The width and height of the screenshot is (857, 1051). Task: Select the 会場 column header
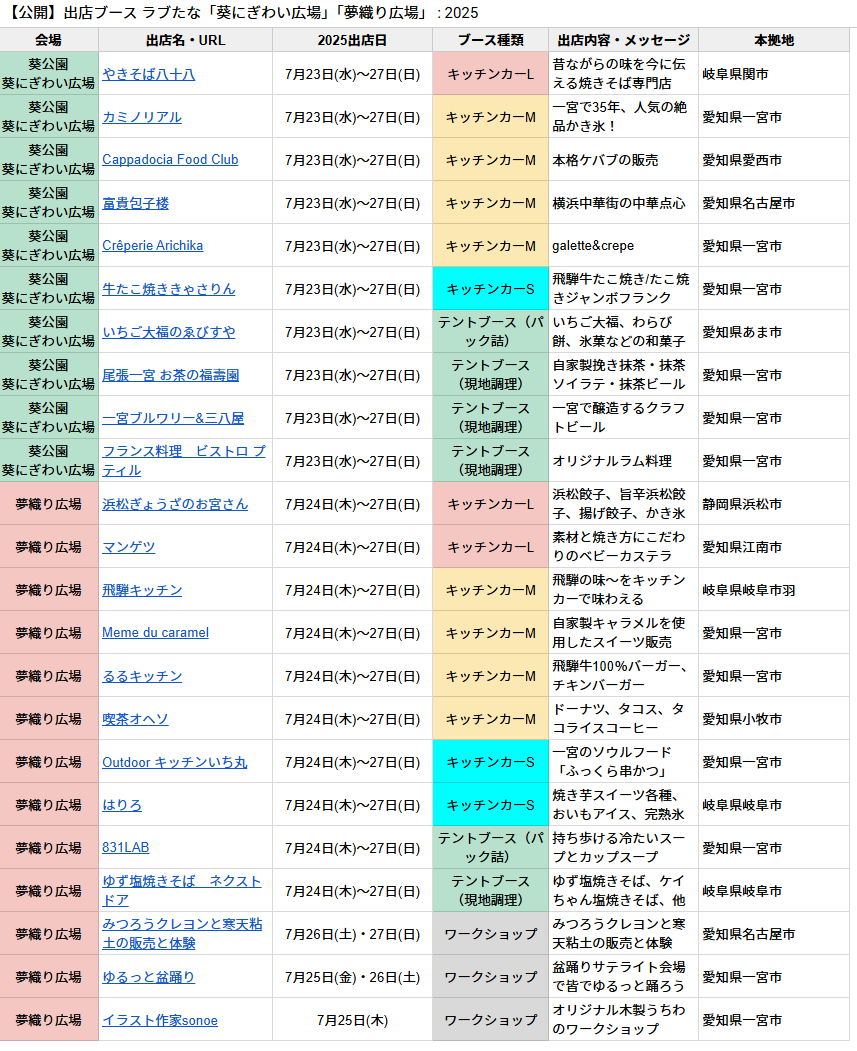point(49,40)
